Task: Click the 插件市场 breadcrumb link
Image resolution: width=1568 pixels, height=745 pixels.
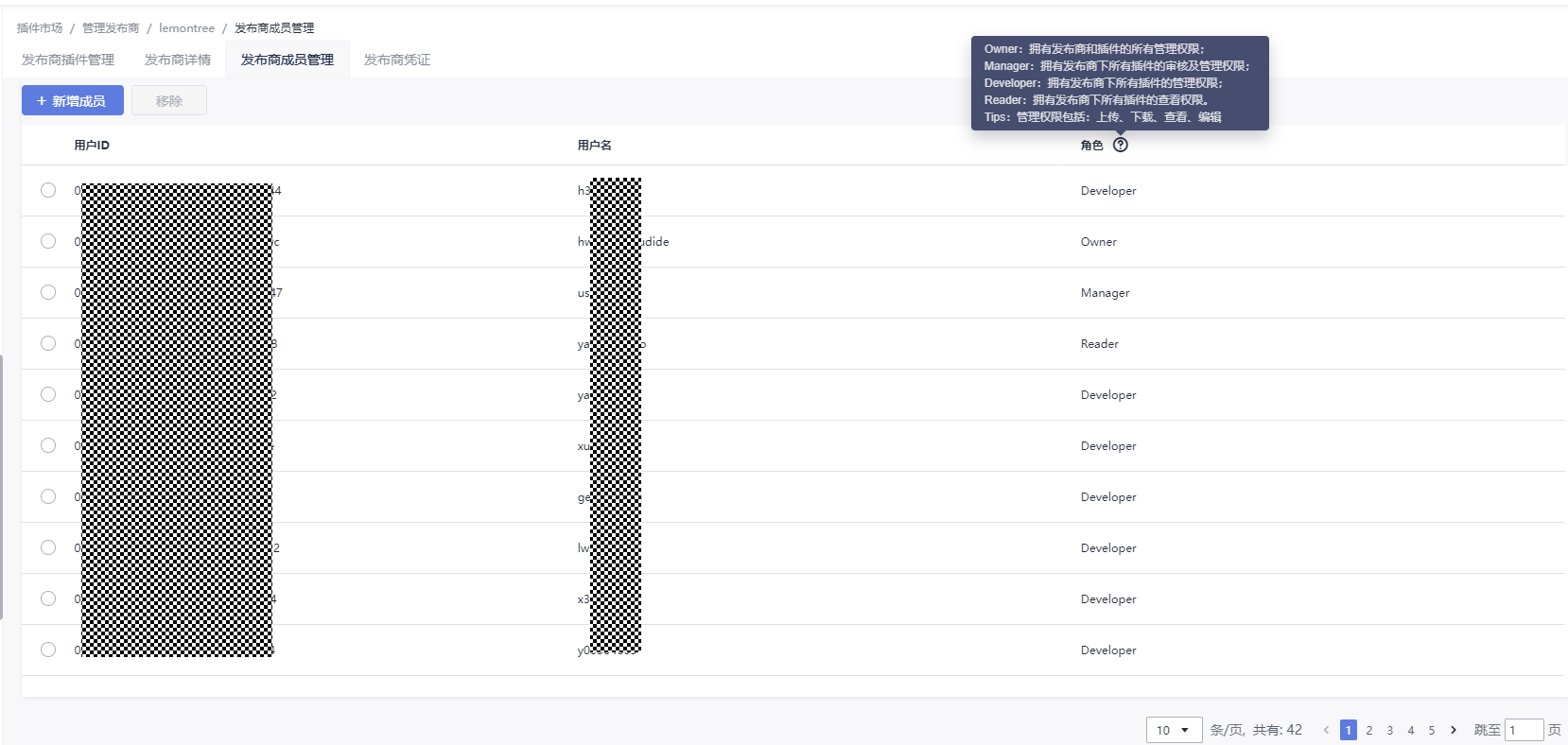Action: pyautogui.click(x=40, y=28)
